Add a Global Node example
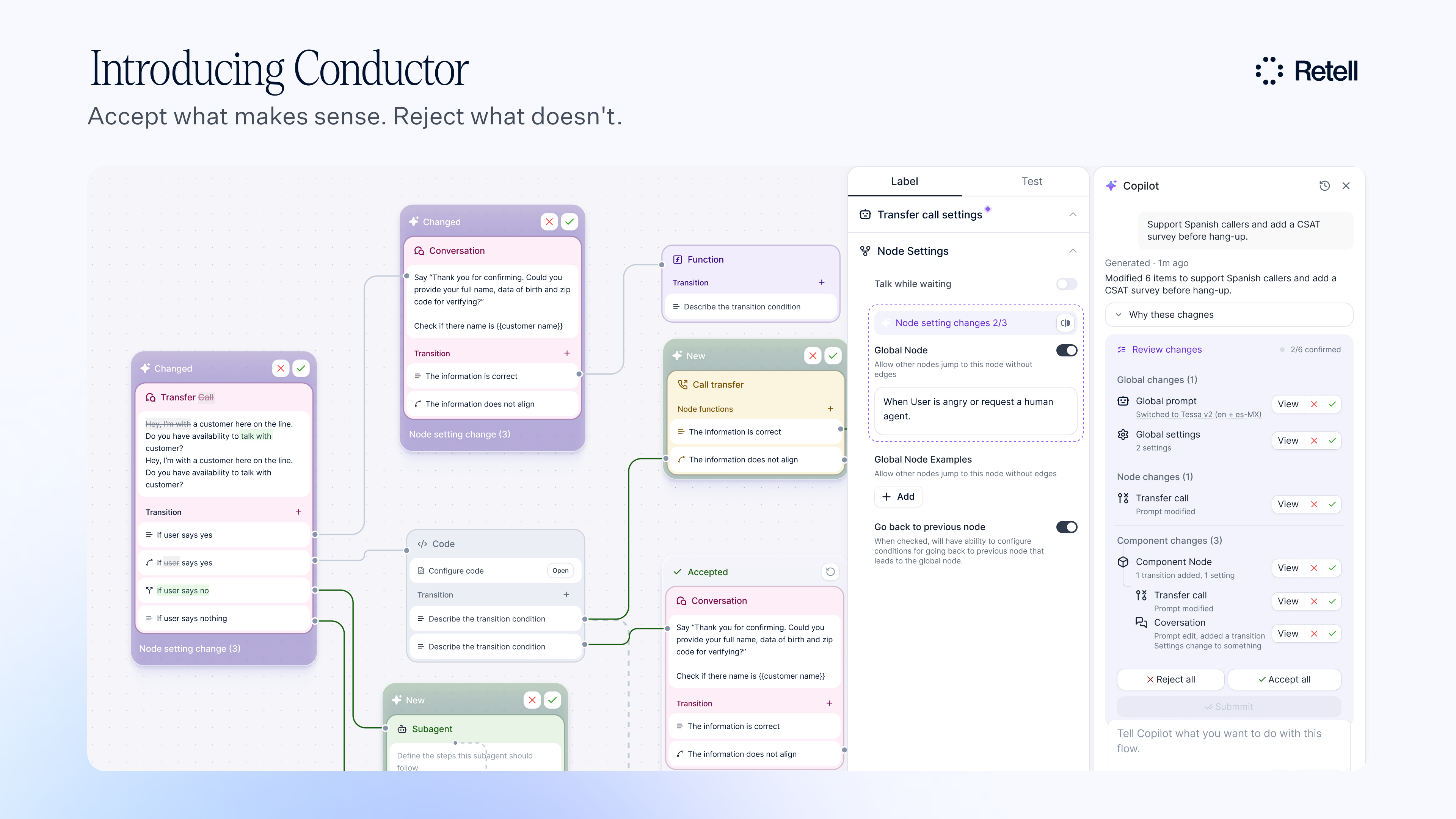The image size is (1456, 819). 899,497
